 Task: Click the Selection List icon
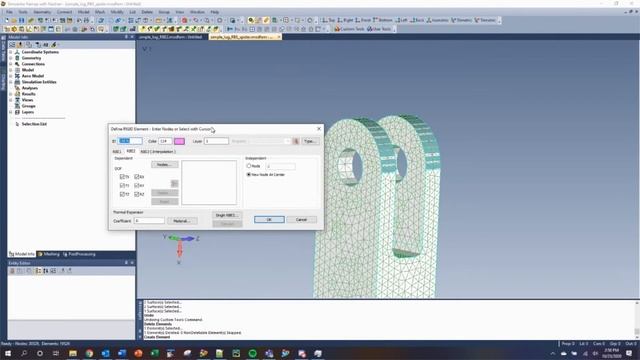[17, 124]
